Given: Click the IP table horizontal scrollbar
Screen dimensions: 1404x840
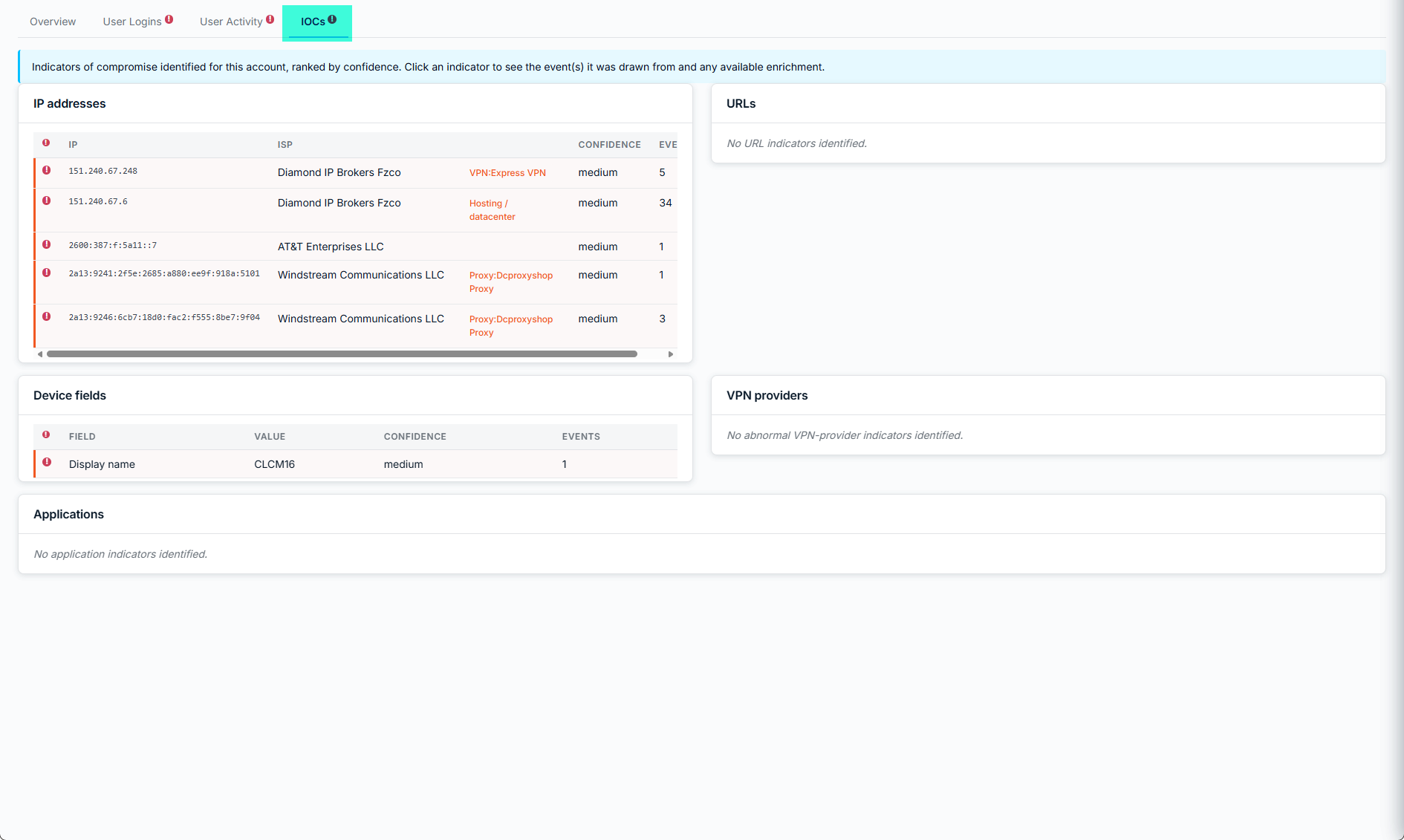Looking at the screenshot, I should 342,354.
